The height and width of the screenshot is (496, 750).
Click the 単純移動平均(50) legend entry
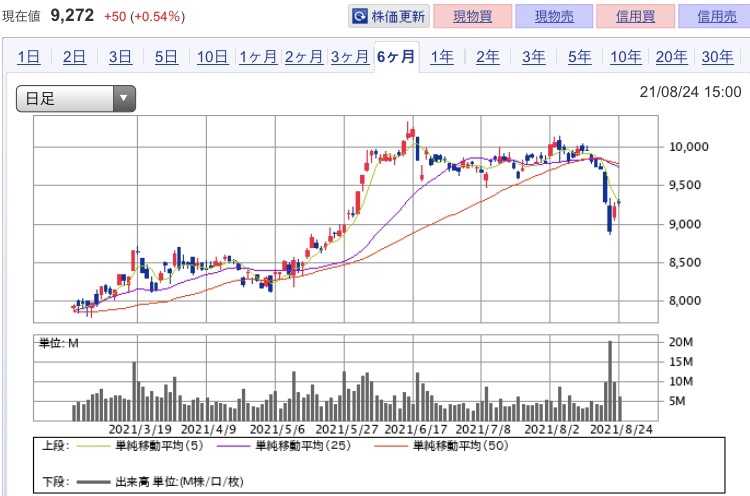pyautogui.click(x=461, y=446)
